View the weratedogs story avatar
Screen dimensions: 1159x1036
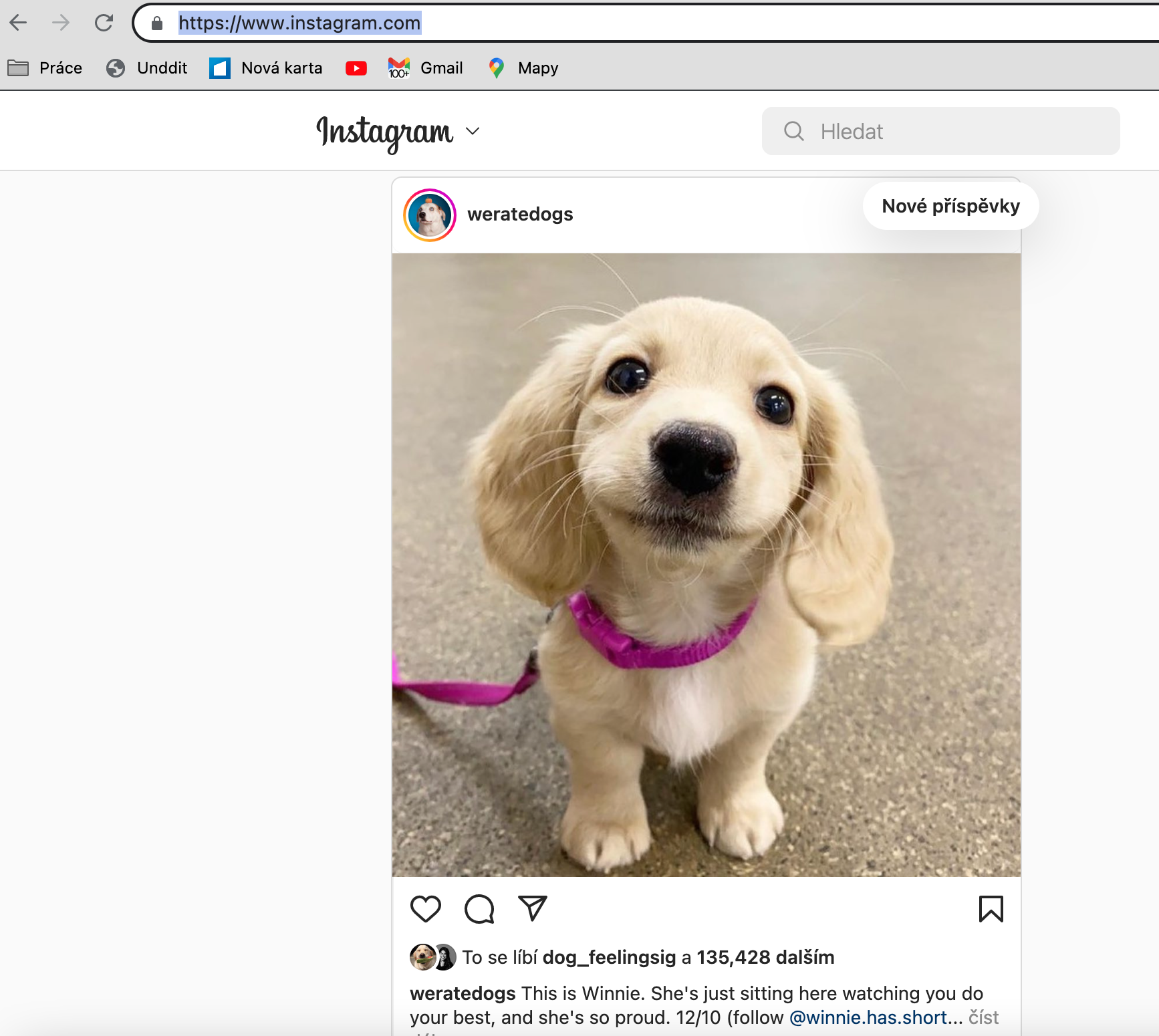tap(430, 215)
